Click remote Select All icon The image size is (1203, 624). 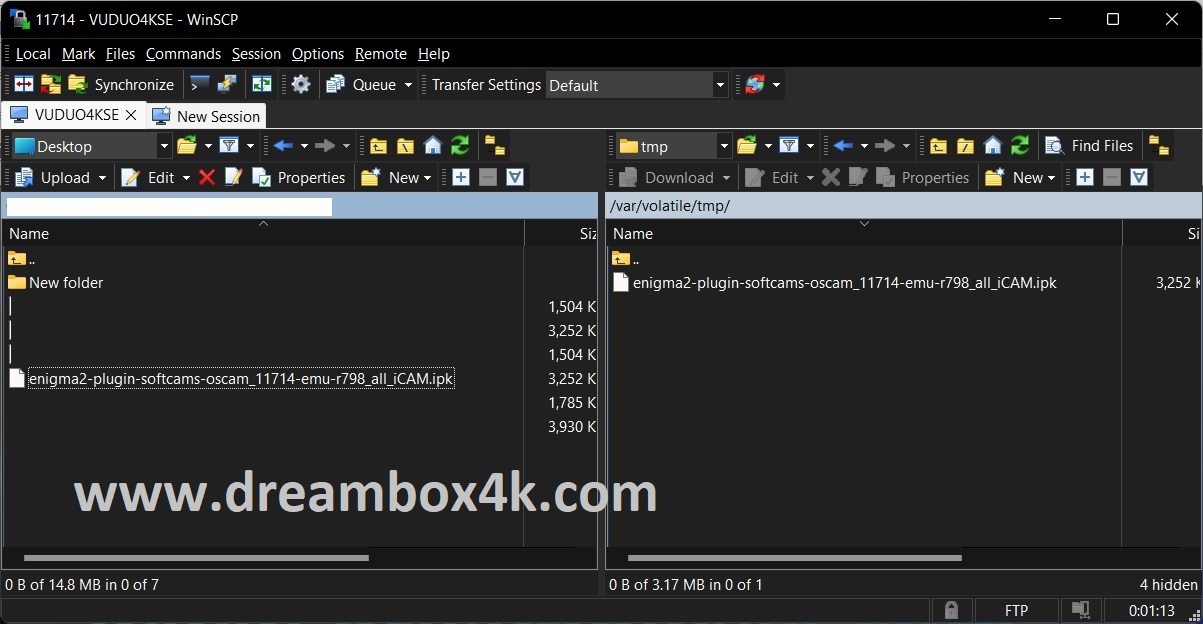1139,177
